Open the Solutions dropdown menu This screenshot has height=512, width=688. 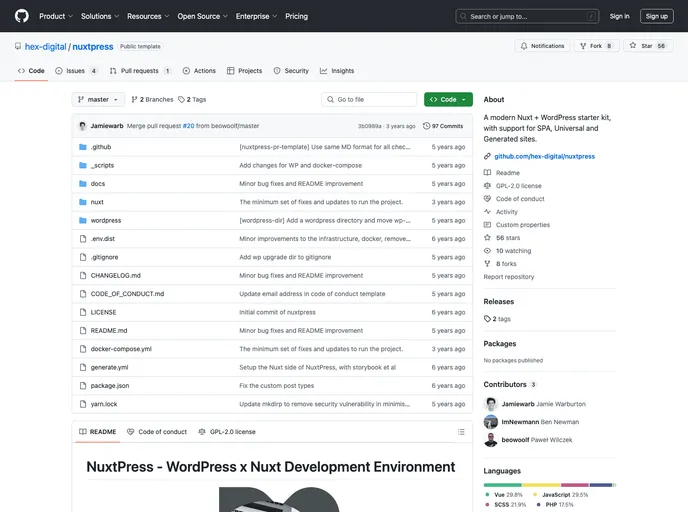pos(100,16)
